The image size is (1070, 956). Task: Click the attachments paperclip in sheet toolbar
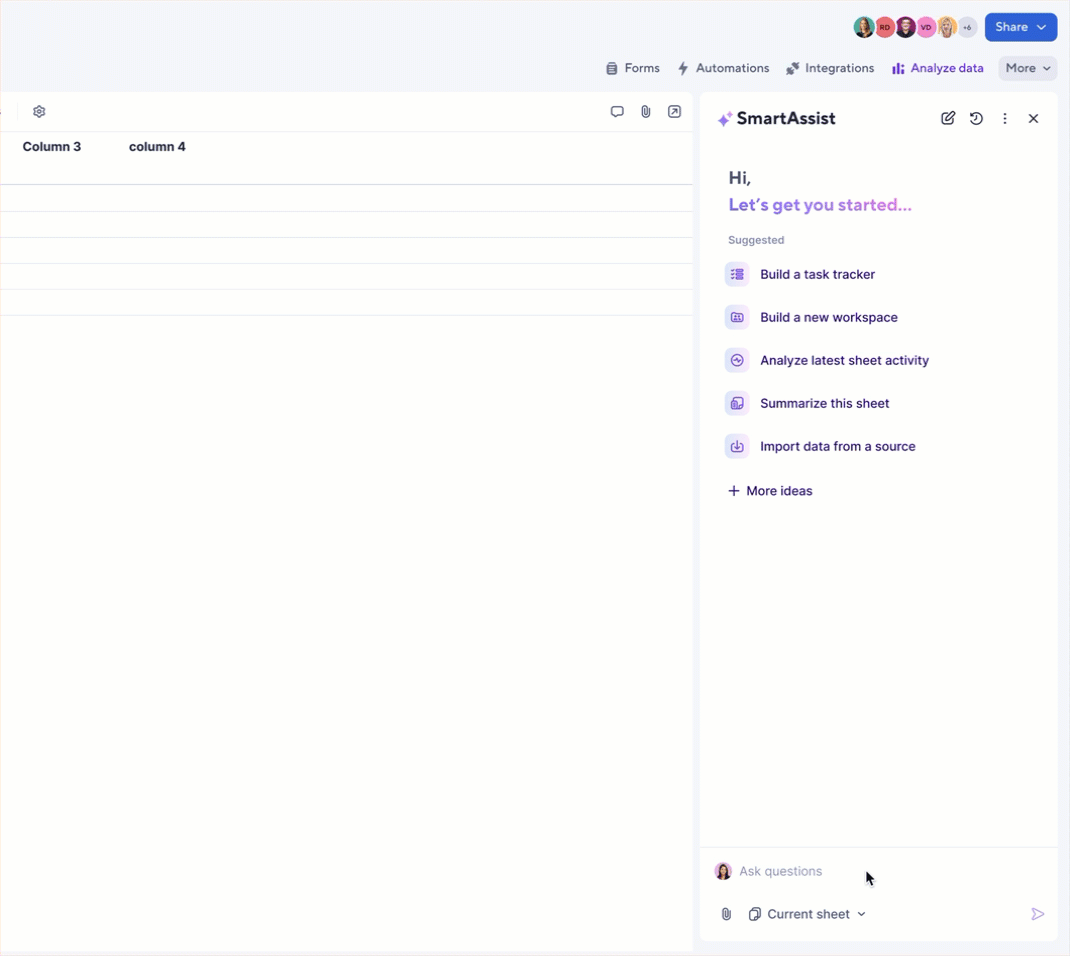[646, 112]
